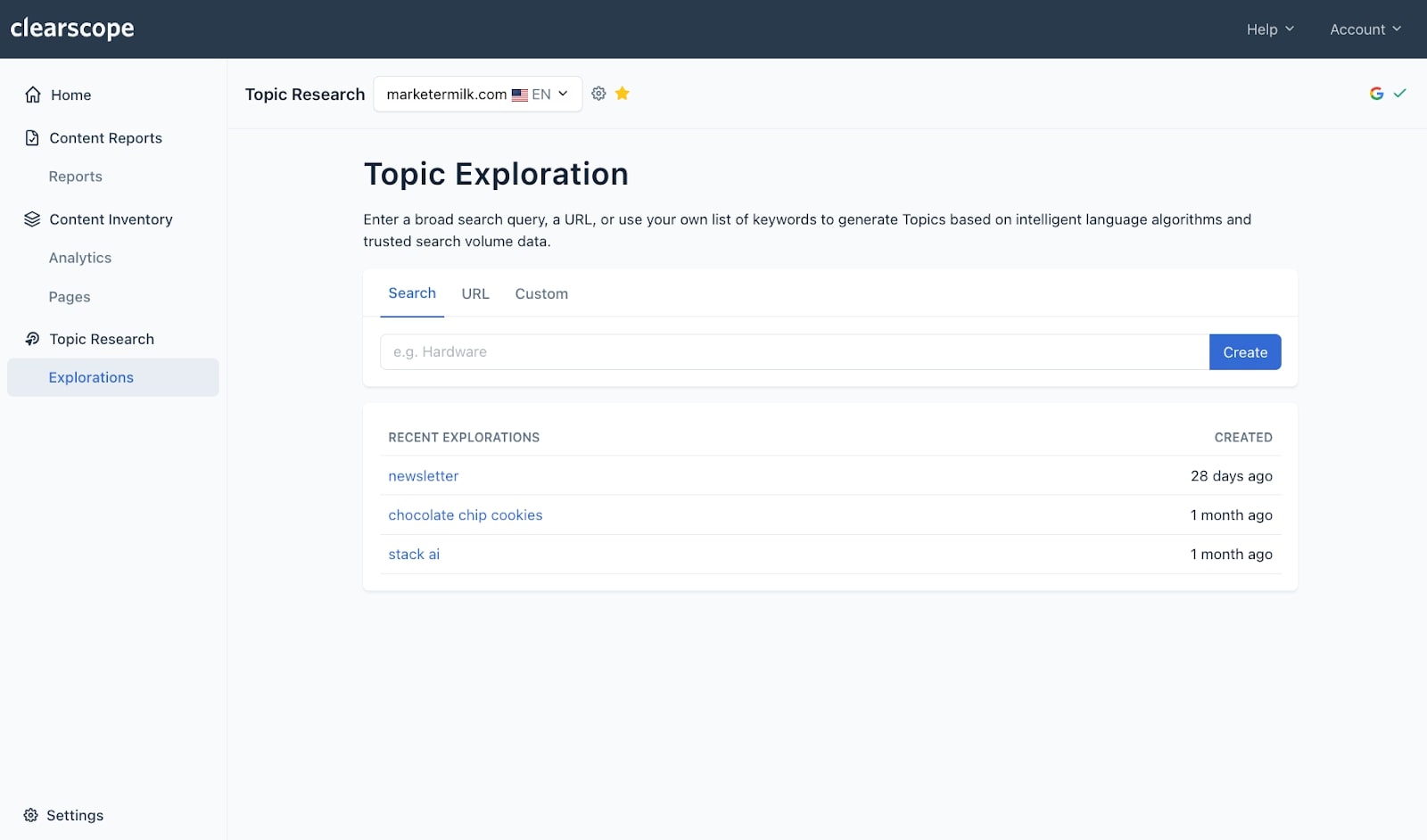Open the chocolate chip cookies exploration

[466, 515]
